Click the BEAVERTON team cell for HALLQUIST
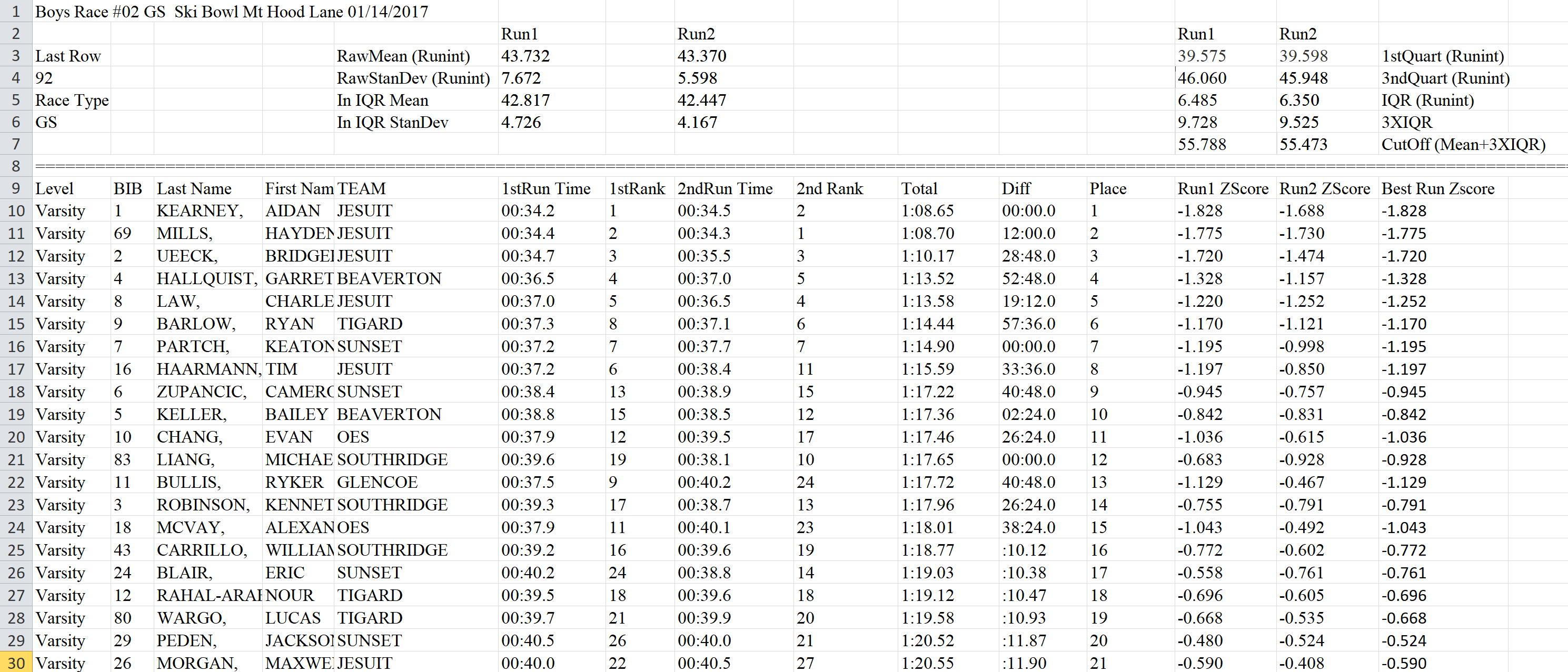 [389, 278]
